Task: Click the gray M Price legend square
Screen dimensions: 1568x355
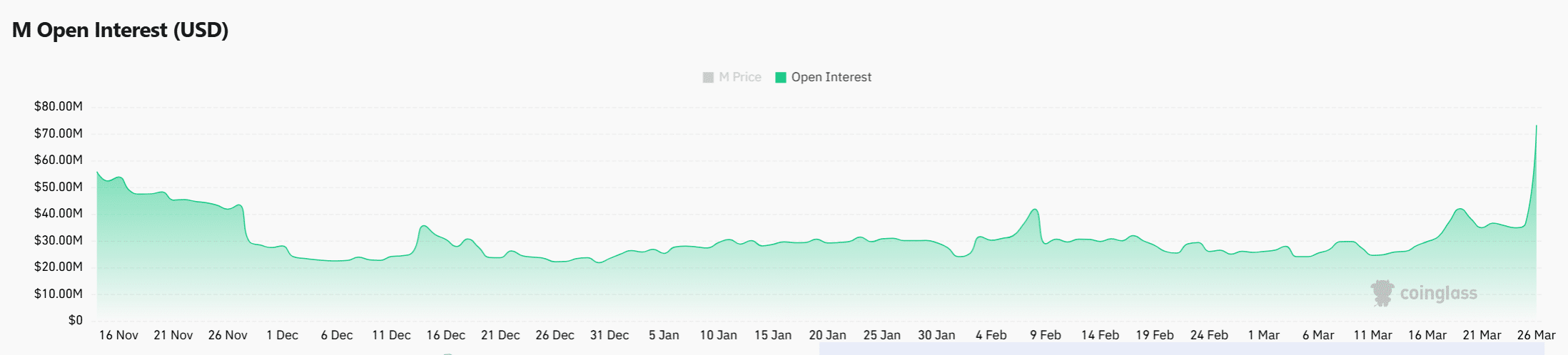Action: click(708, 77)
